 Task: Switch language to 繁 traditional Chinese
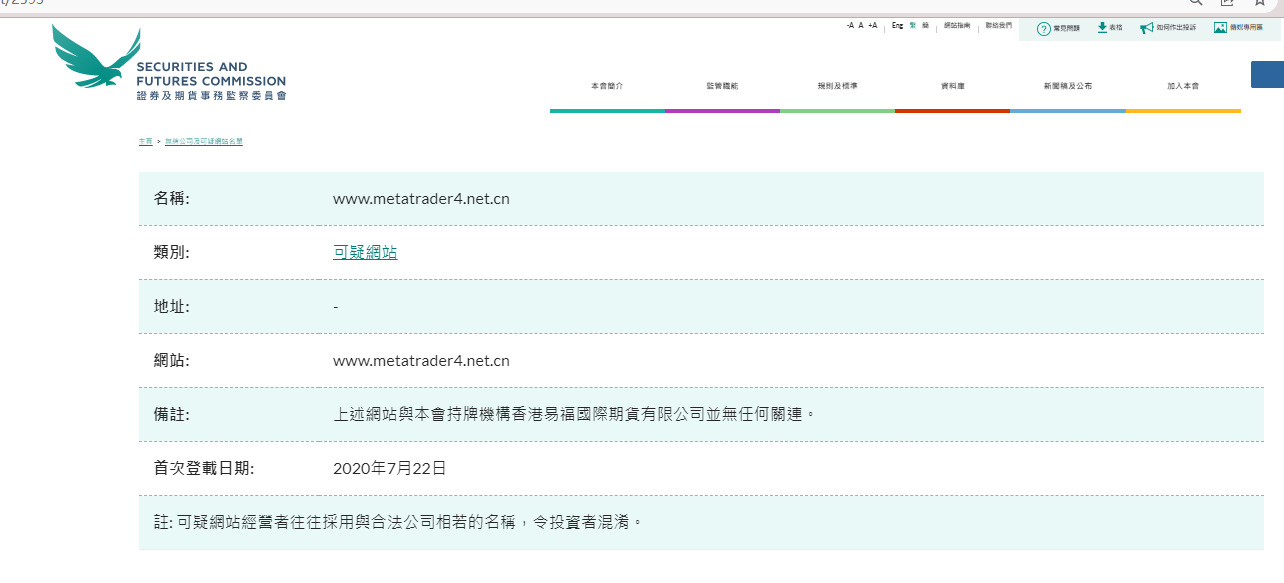912,25
